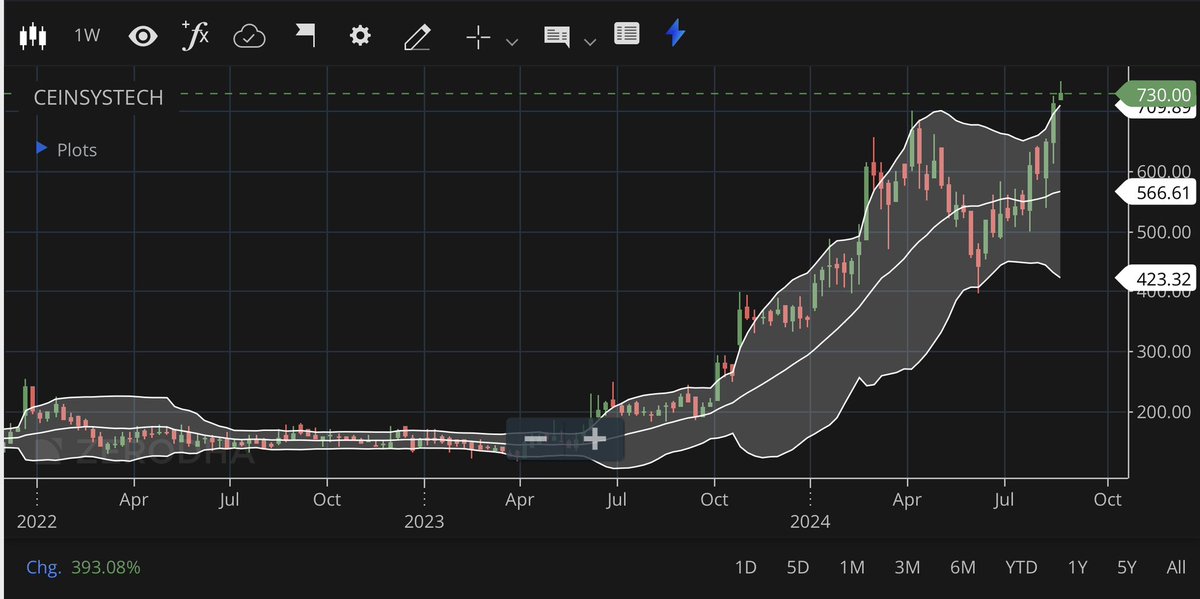Expand the Plots section
This screenshot has height=599, width=1200.
40,149
